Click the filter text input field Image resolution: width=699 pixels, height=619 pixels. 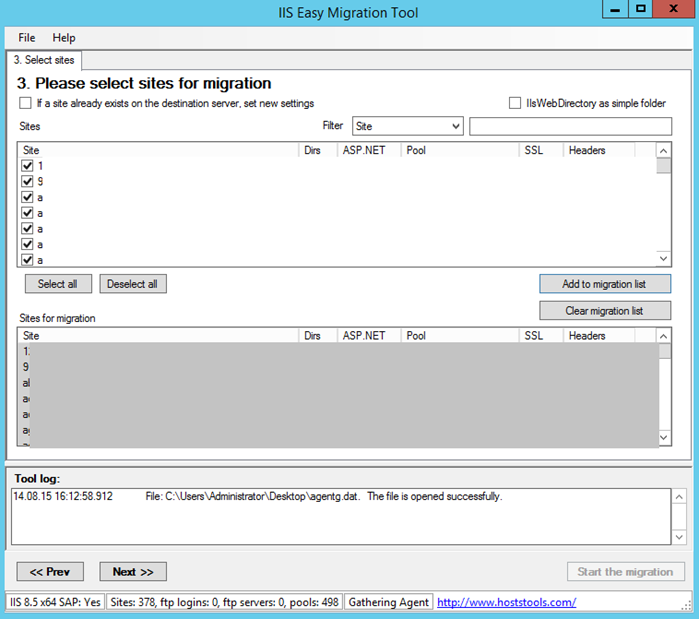[570, 126]
